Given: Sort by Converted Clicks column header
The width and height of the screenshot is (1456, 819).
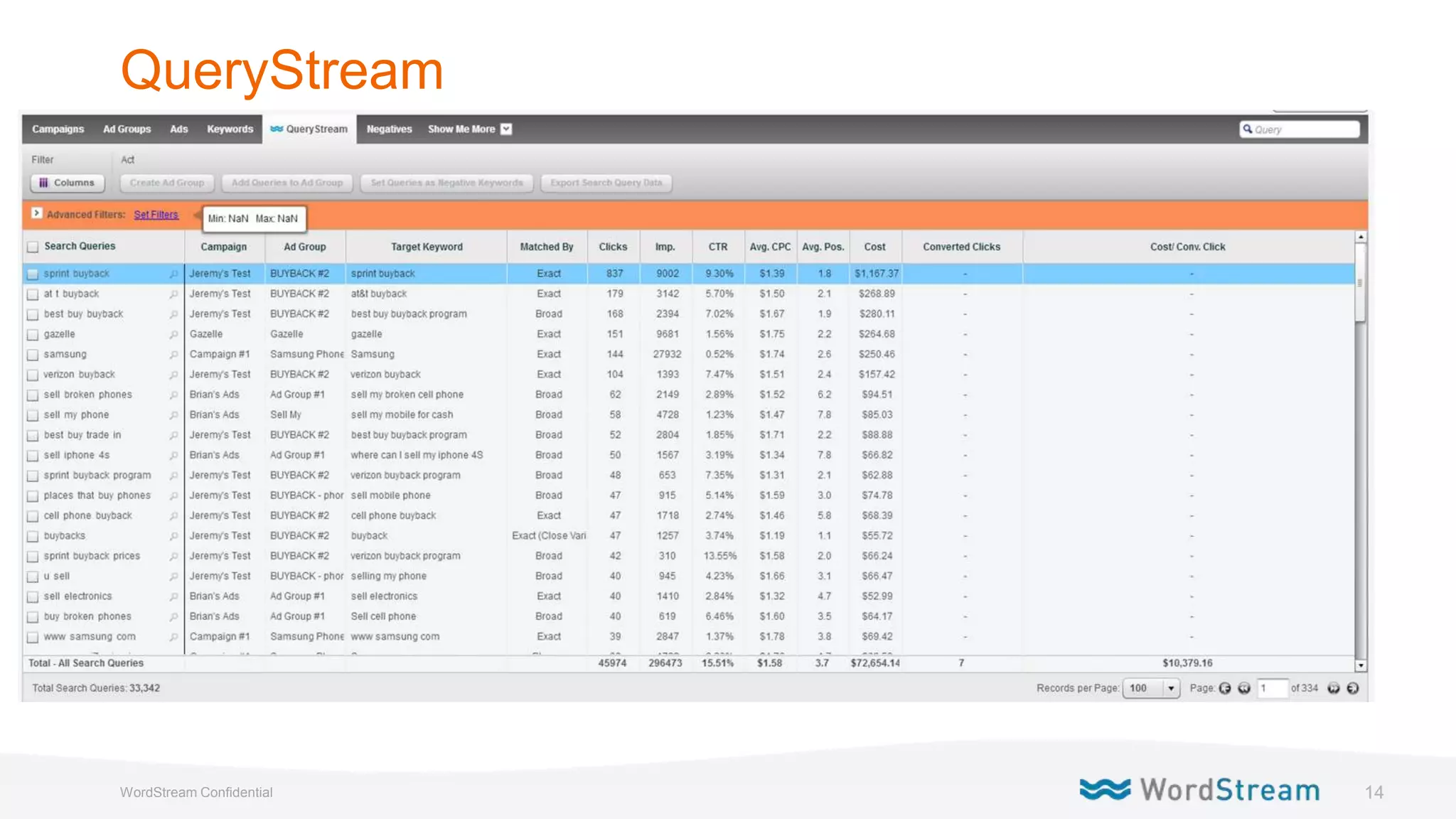Looking at the screenshot, I should [x=961, y=247].
